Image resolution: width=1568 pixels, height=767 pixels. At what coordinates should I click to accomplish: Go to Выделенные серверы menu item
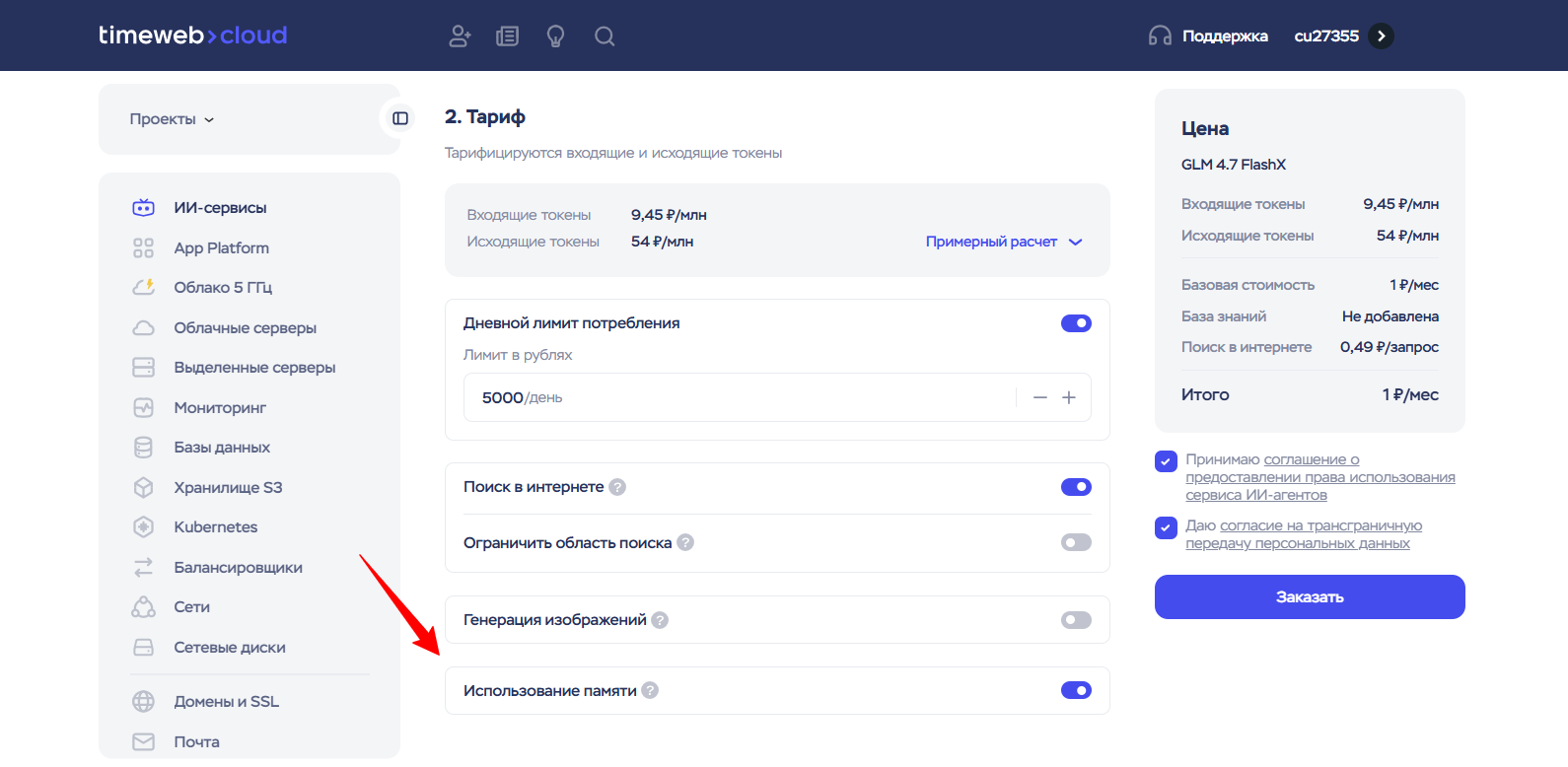(x=254, y=367)
